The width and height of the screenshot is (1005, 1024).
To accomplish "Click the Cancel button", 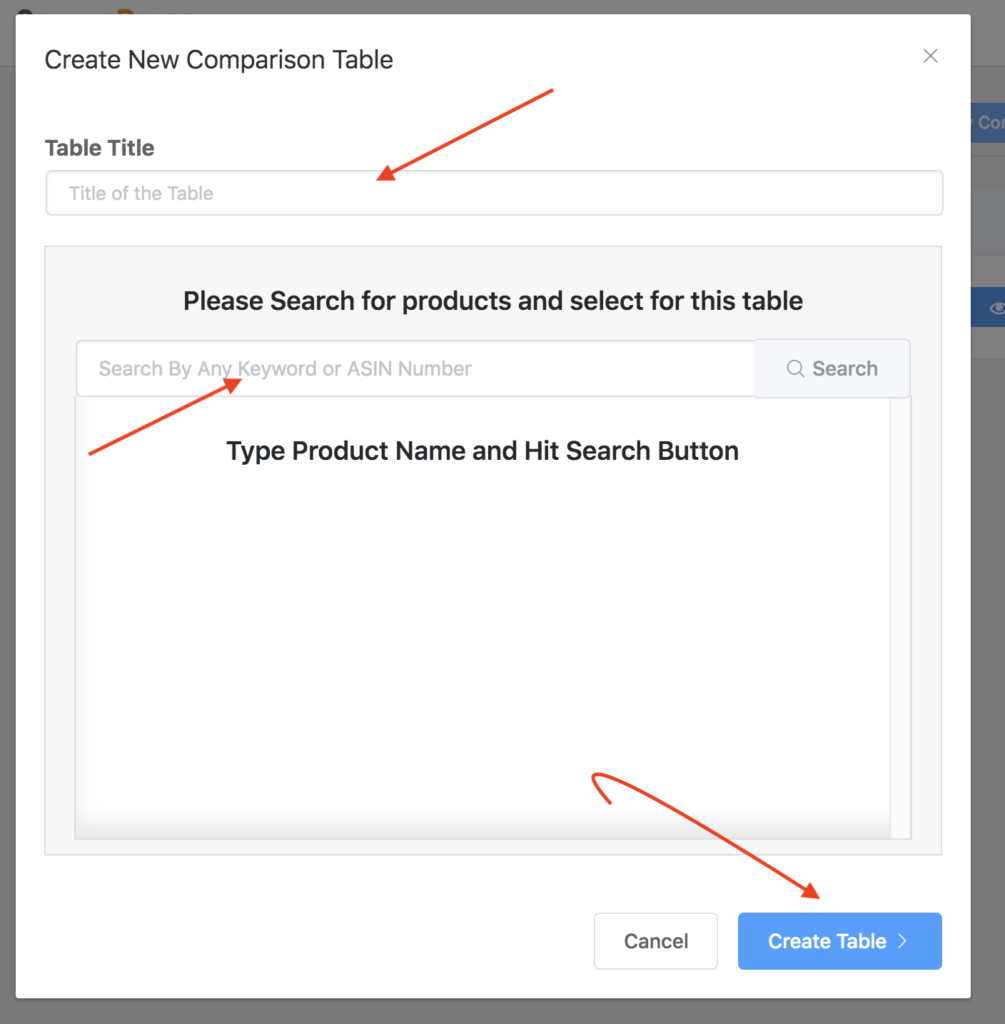I will (x=656, y=941).
